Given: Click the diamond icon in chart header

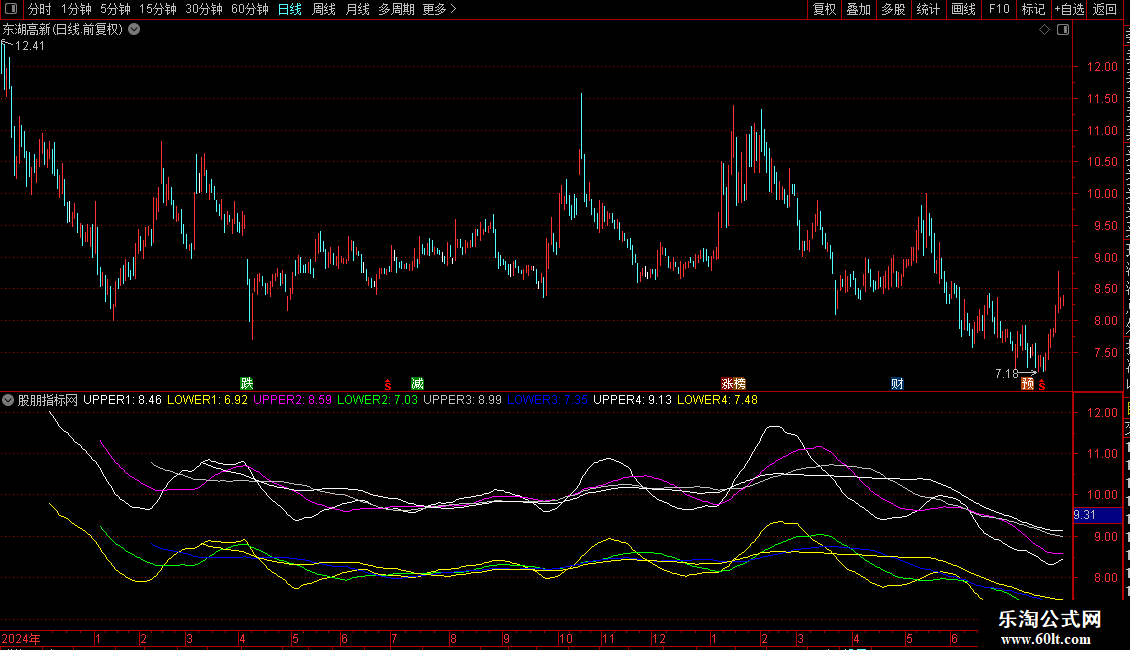Looking at the screenshot, I should pyautogui.click(x=1044, y=30).
